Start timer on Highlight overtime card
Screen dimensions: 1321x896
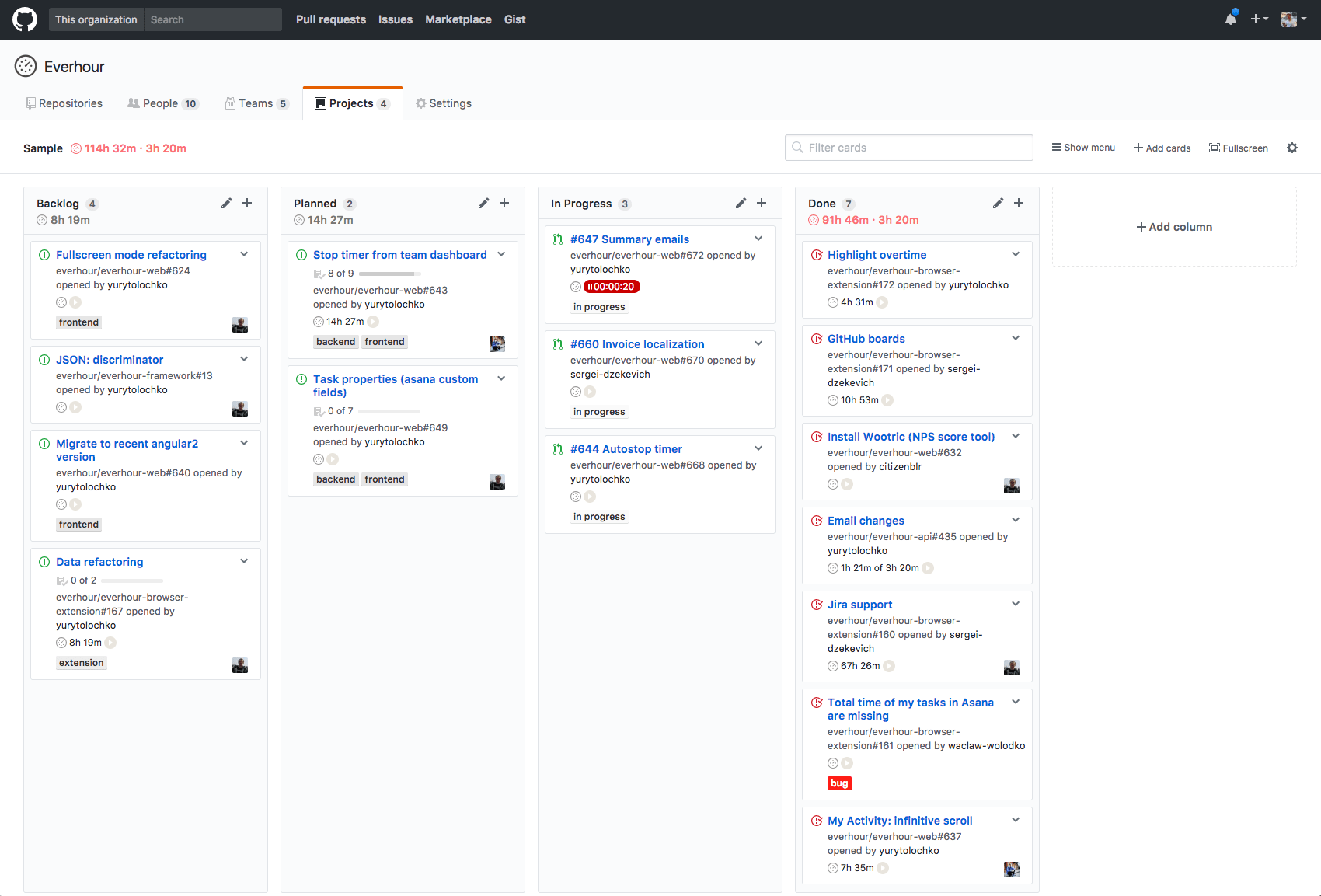pyautogui.click(x=883, y=302)
